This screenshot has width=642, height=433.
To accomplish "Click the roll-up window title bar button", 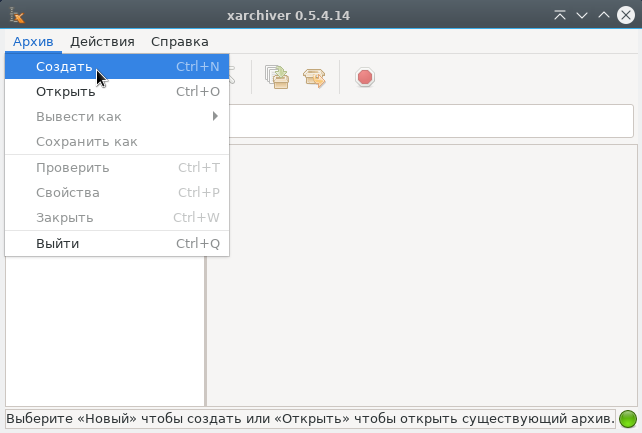I will tap(559, 14).
